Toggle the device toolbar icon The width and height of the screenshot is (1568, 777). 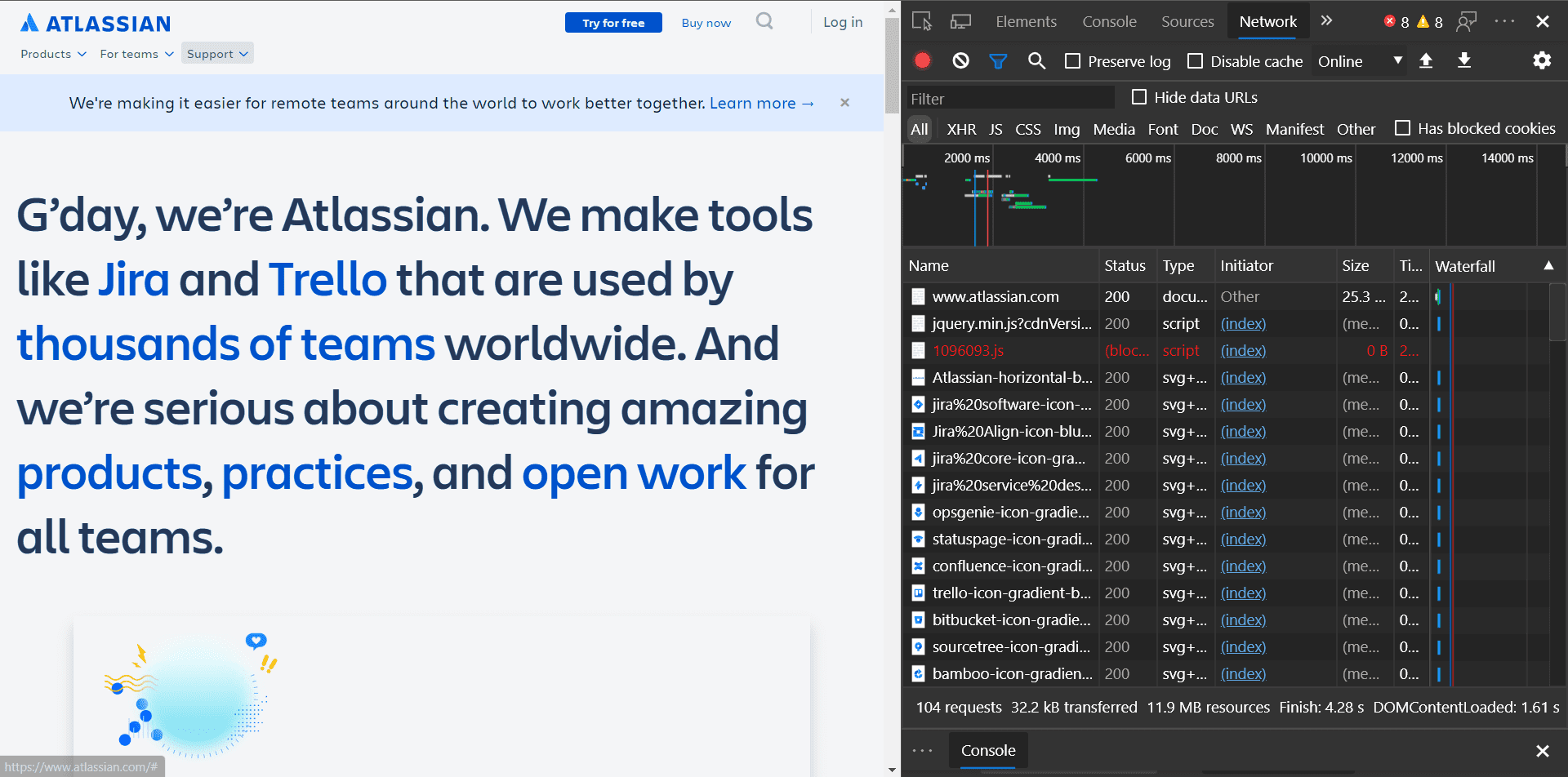(x=960, y=22)
